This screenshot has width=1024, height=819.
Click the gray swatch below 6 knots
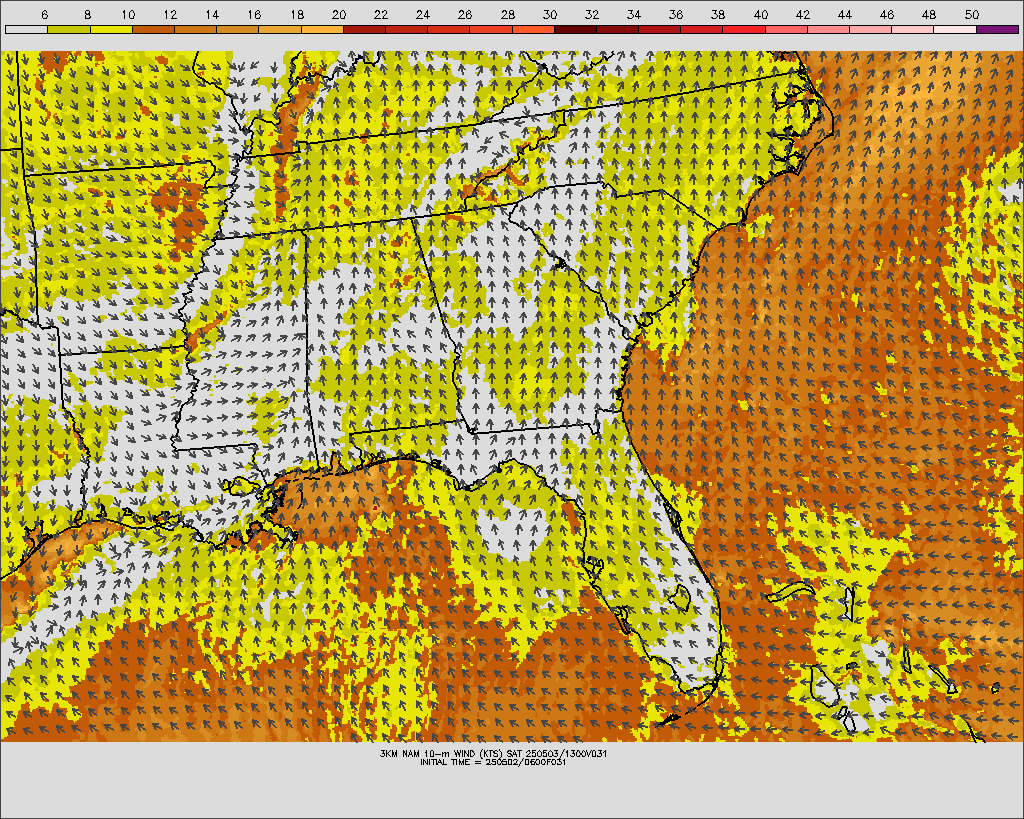pyautogui.click(x=26, y=29)
